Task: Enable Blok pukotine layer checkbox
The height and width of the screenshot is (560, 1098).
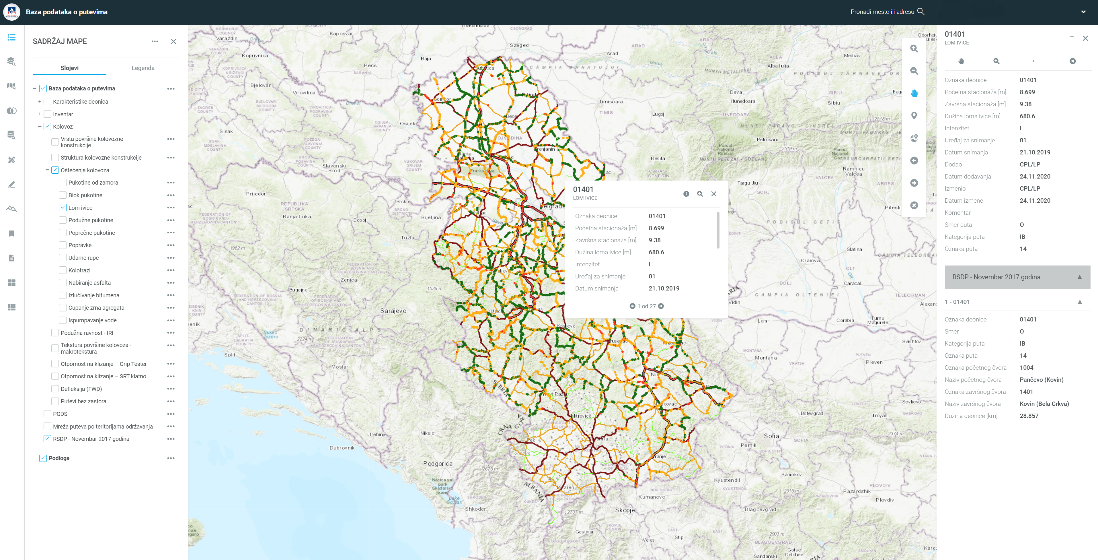Action: click(63, 195)
